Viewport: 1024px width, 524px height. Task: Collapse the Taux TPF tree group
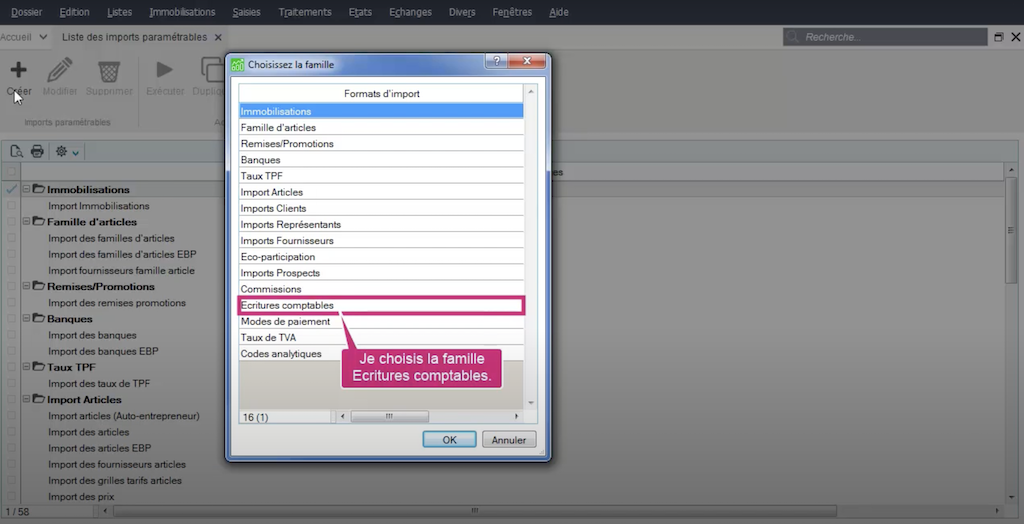[x=27, y=367]
